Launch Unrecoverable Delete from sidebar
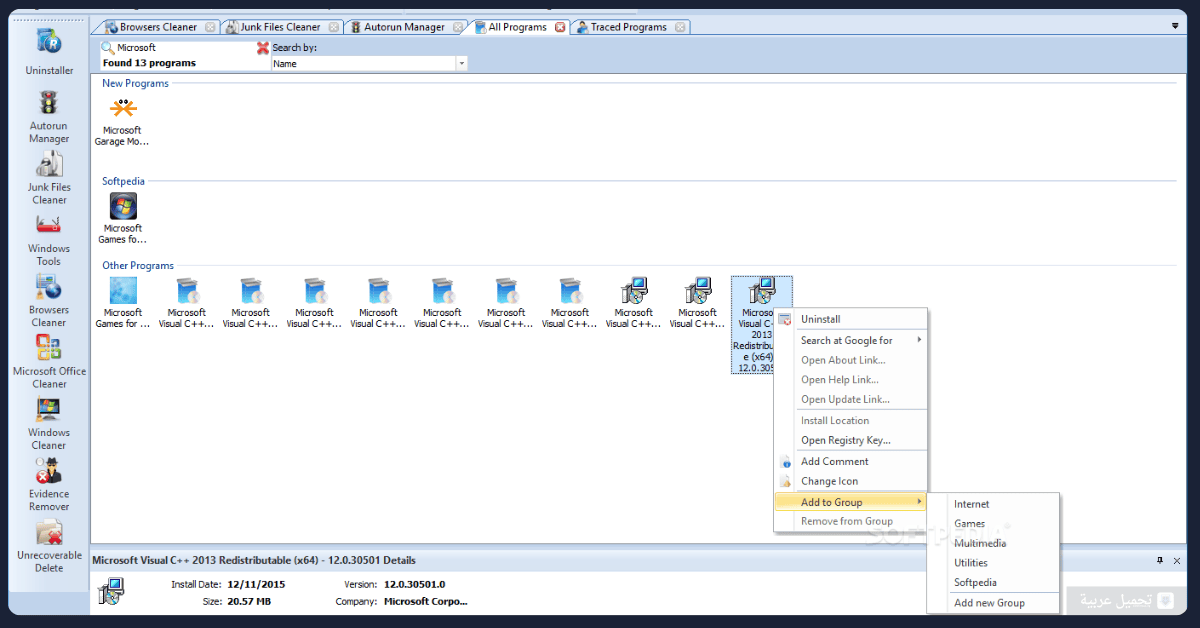1200x628 pixels. [49, 546]
